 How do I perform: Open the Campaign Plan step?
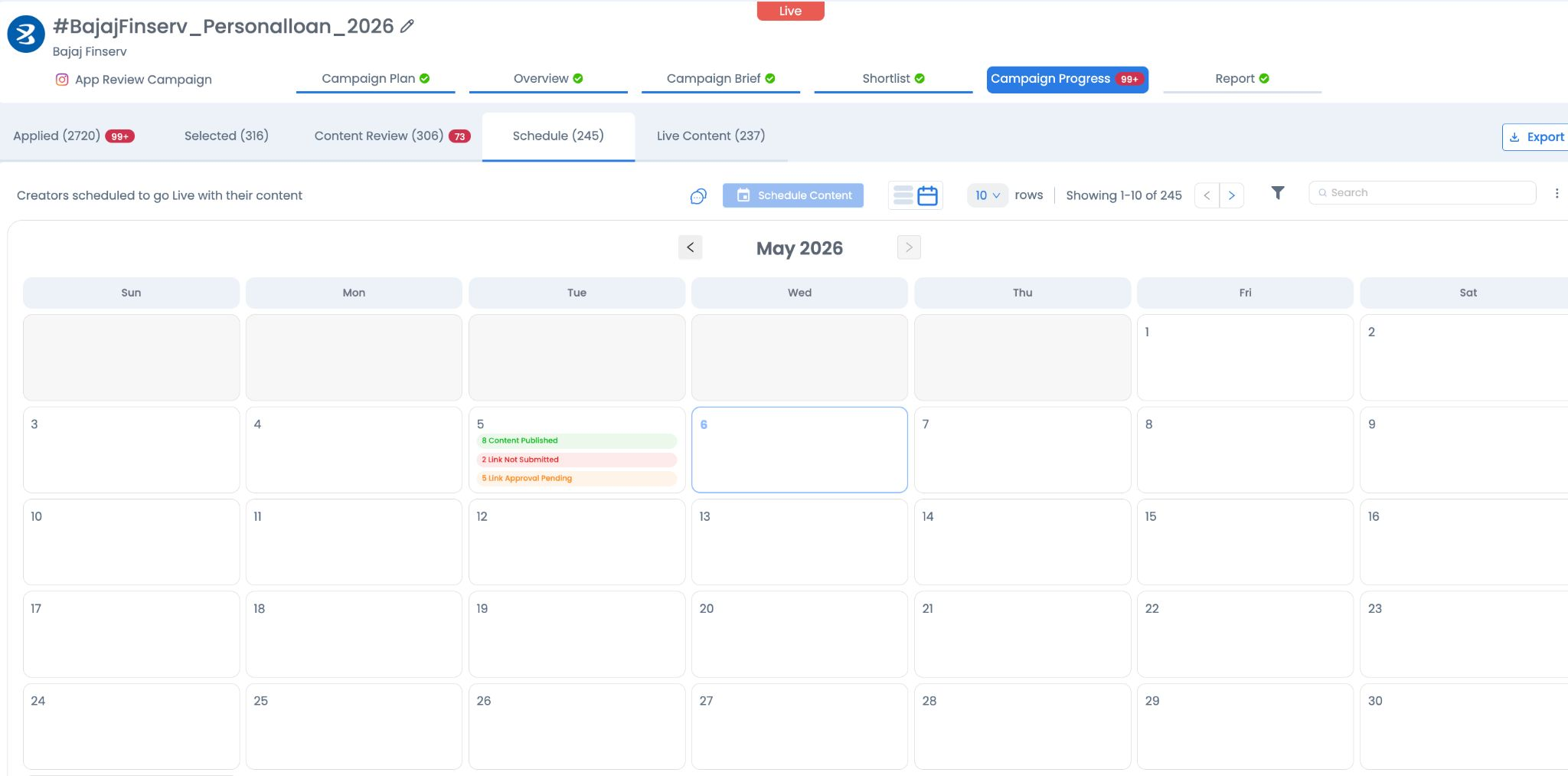point(375,79)
